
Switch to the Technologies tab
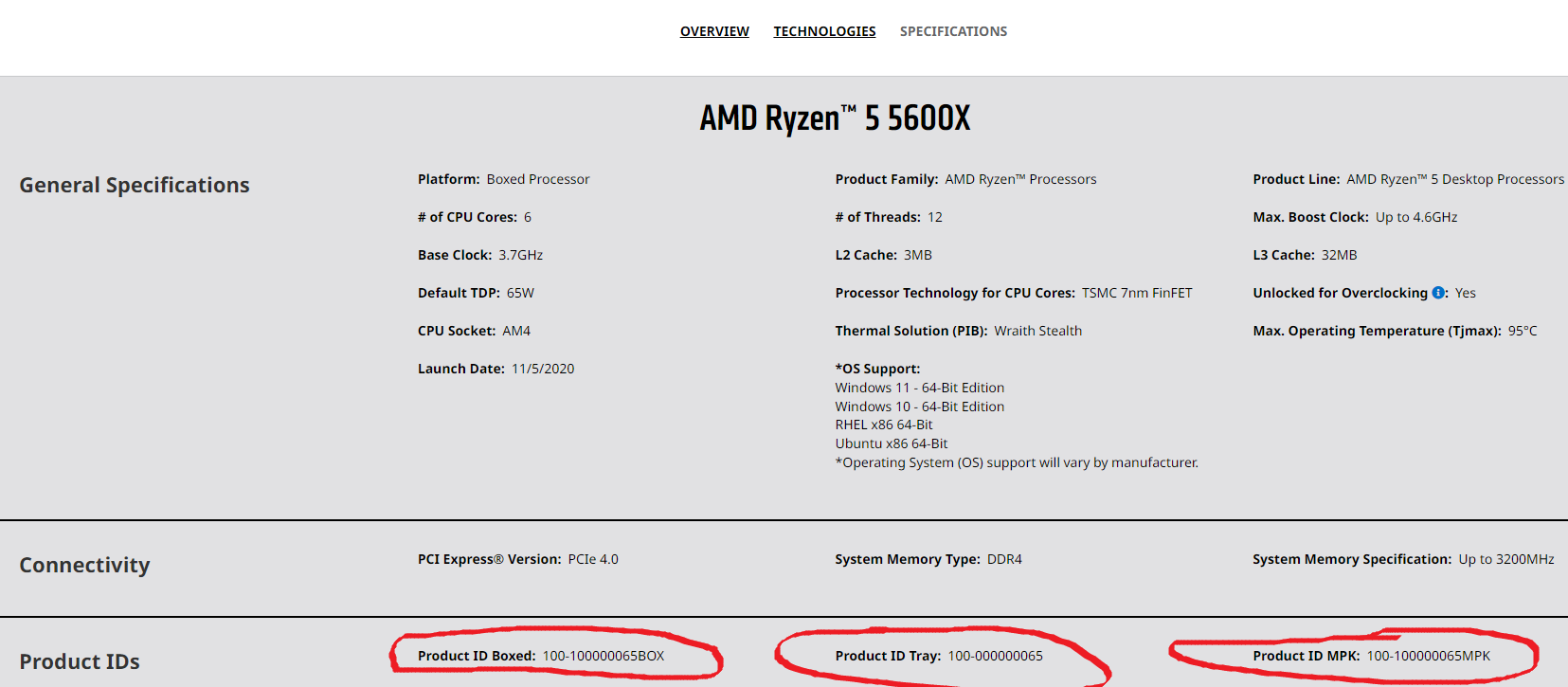point(824,31)
